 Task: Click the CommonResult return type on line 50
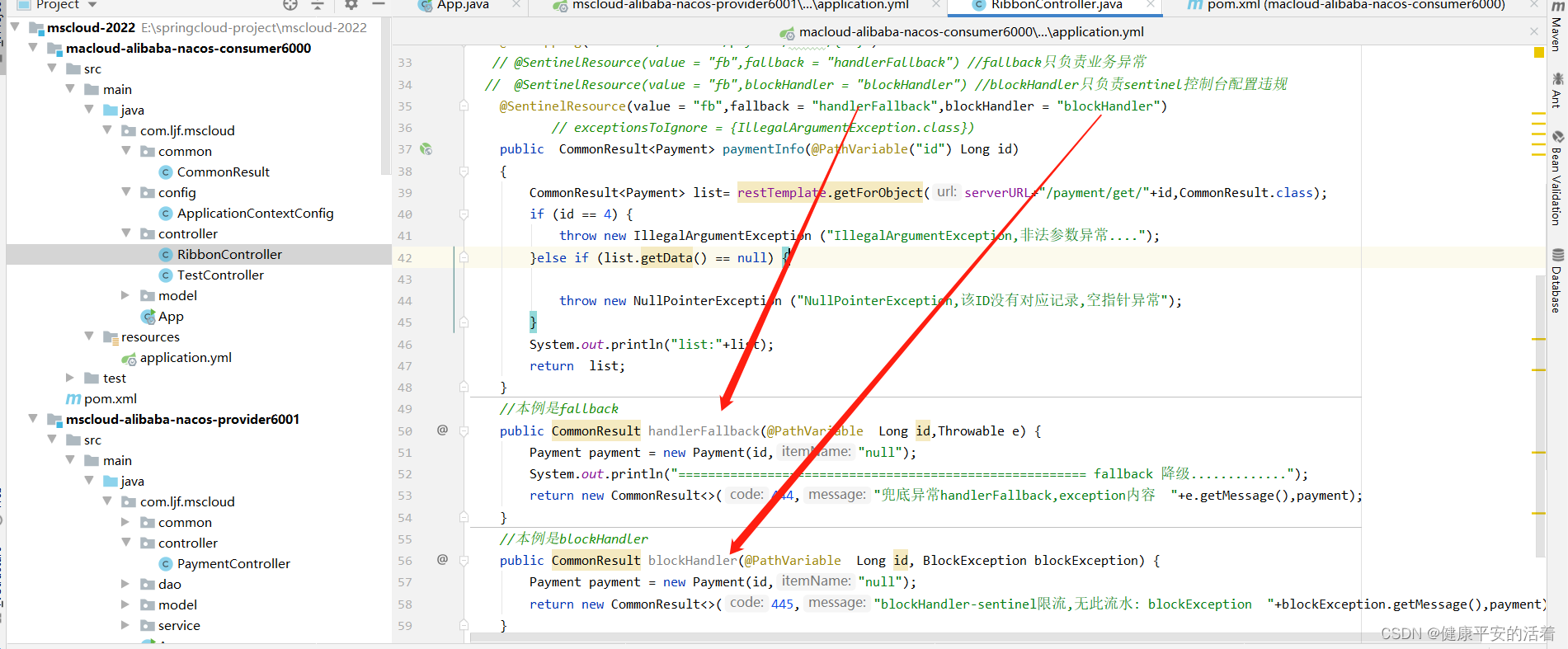pyautogui.click(x=596, y=430)
